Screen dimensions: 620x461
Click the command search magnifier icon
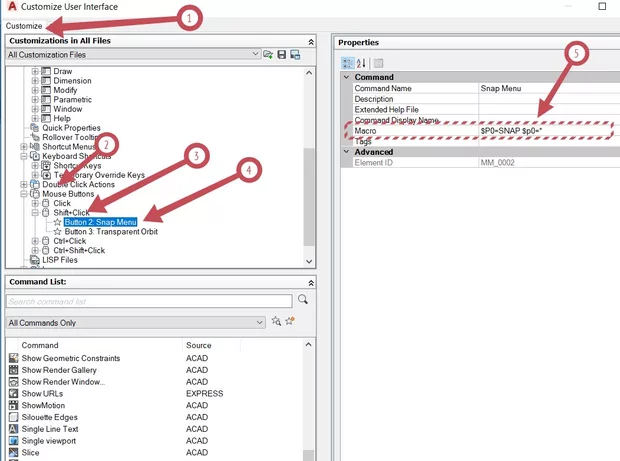pyautogui.click(x=303, y=300)
